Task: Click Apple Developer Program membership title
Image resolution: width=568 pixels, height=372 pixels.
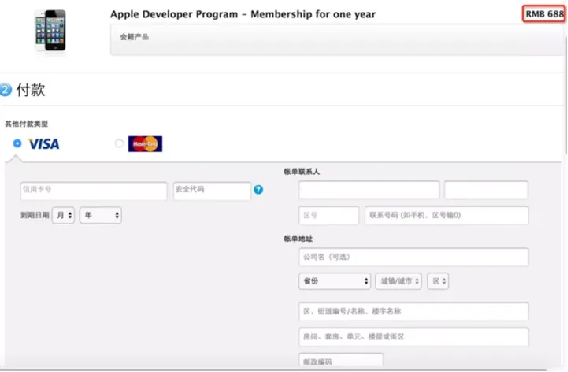Action: [243, 14]
